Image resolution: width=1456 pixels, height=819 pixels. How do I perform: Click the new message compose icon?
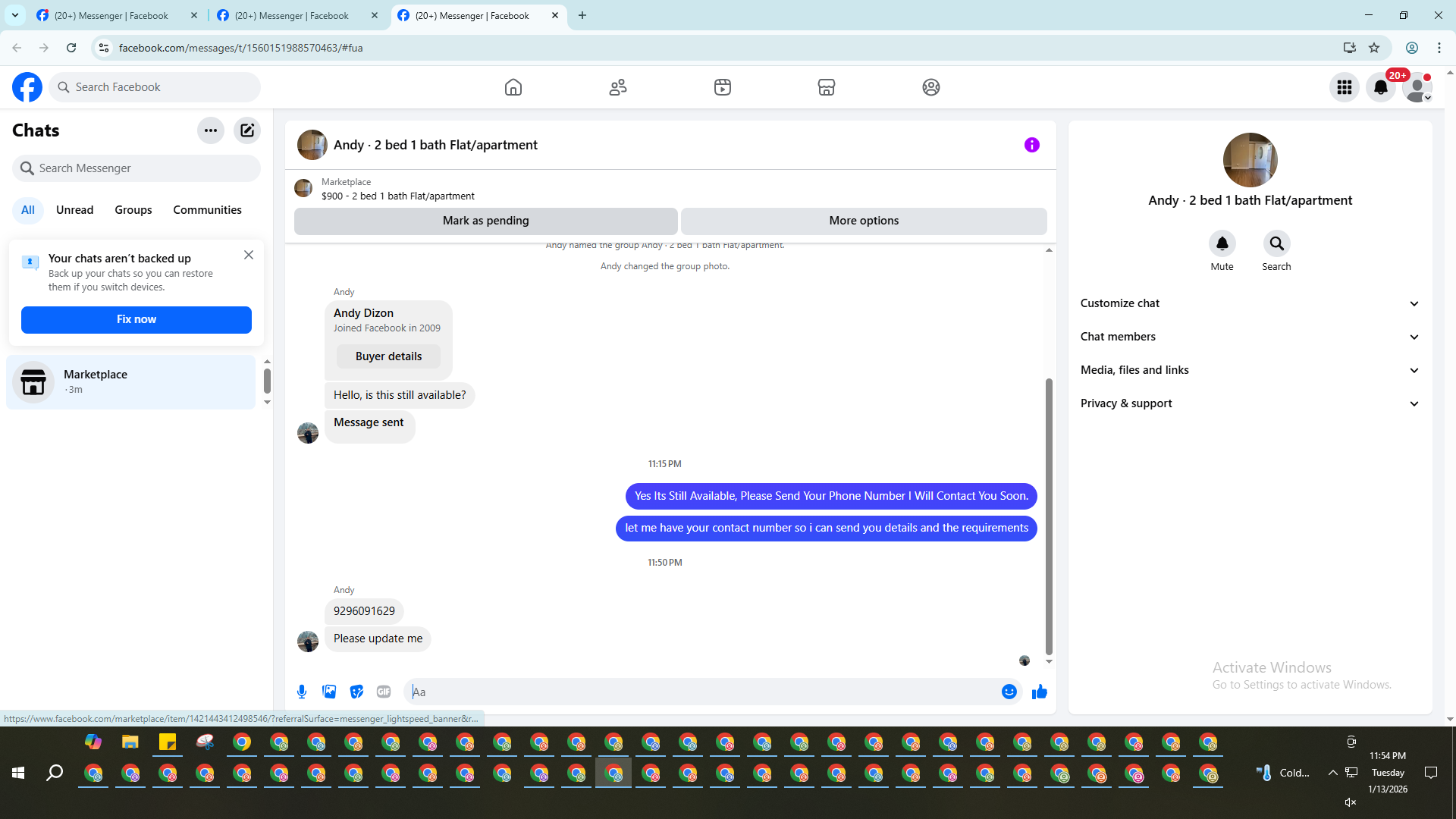pos(247,130)
